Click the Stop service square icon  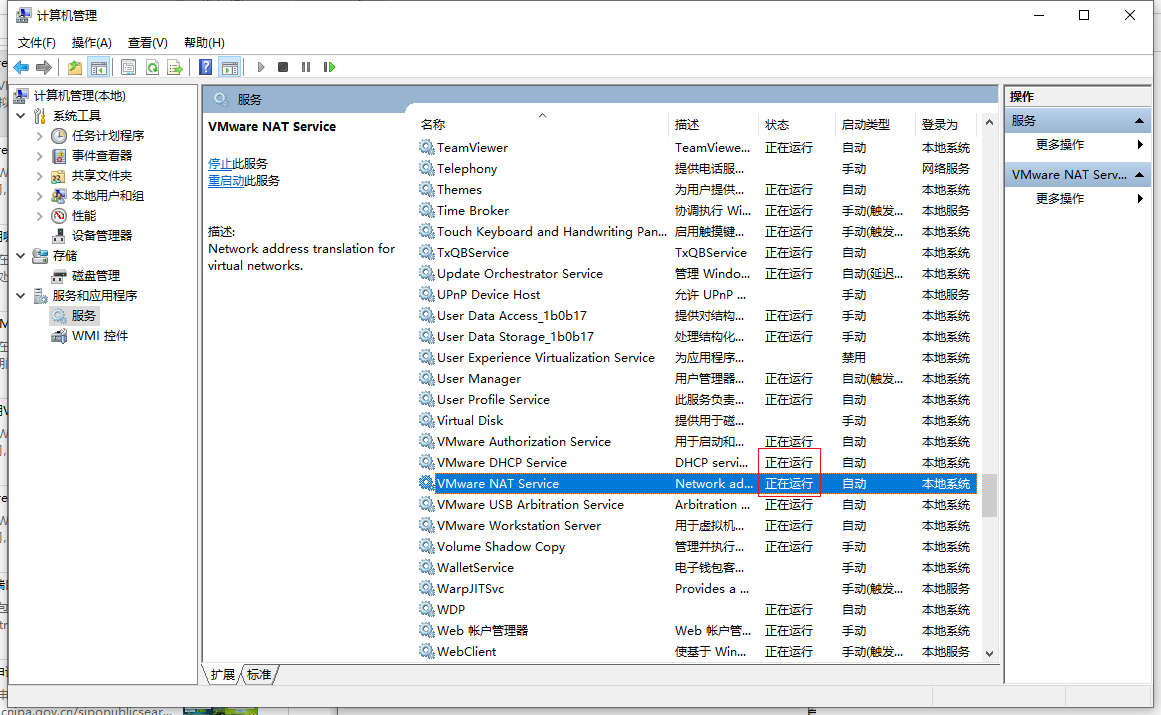[x=283, y=67]
